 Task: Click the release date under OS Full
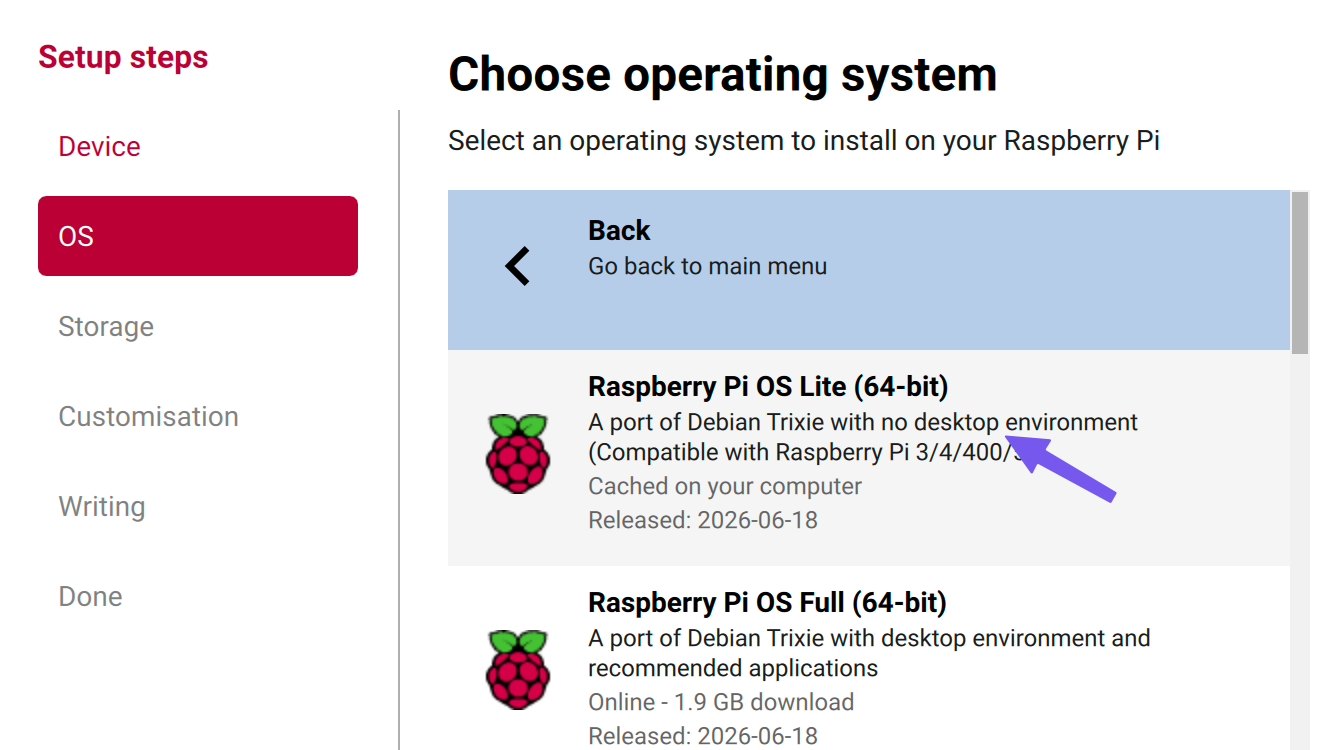[703, 736]
